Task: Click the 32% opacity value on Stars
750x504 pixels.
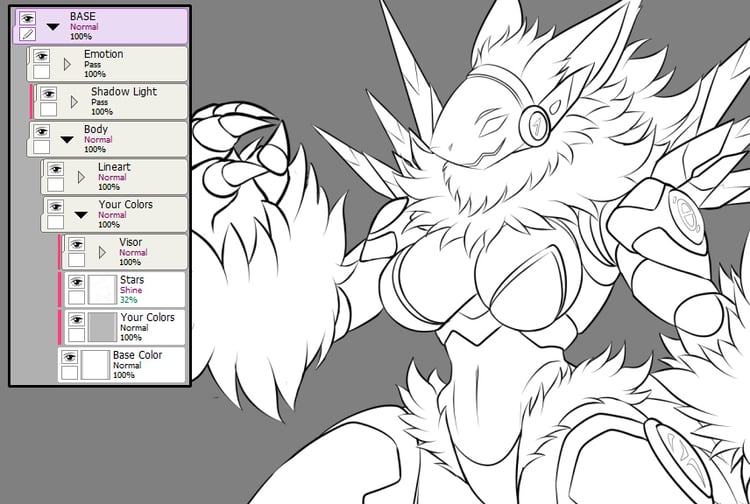Action: tap(129, 300)
